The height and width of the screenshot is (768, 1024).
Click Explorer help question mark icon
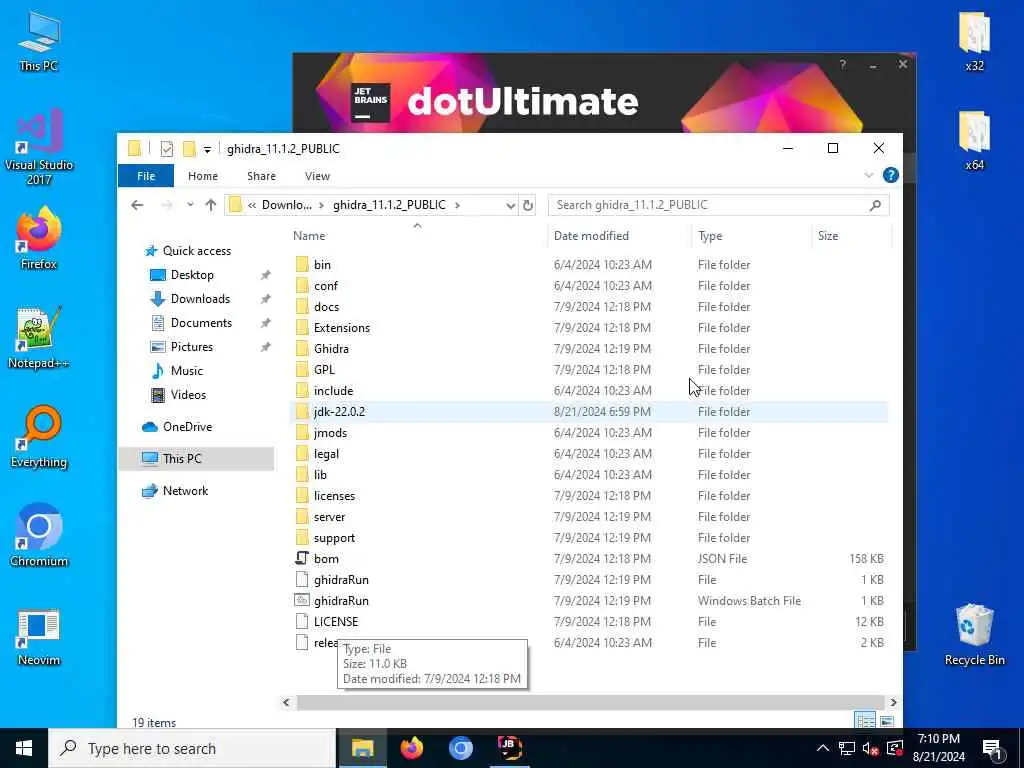click(x=890, y=175)
